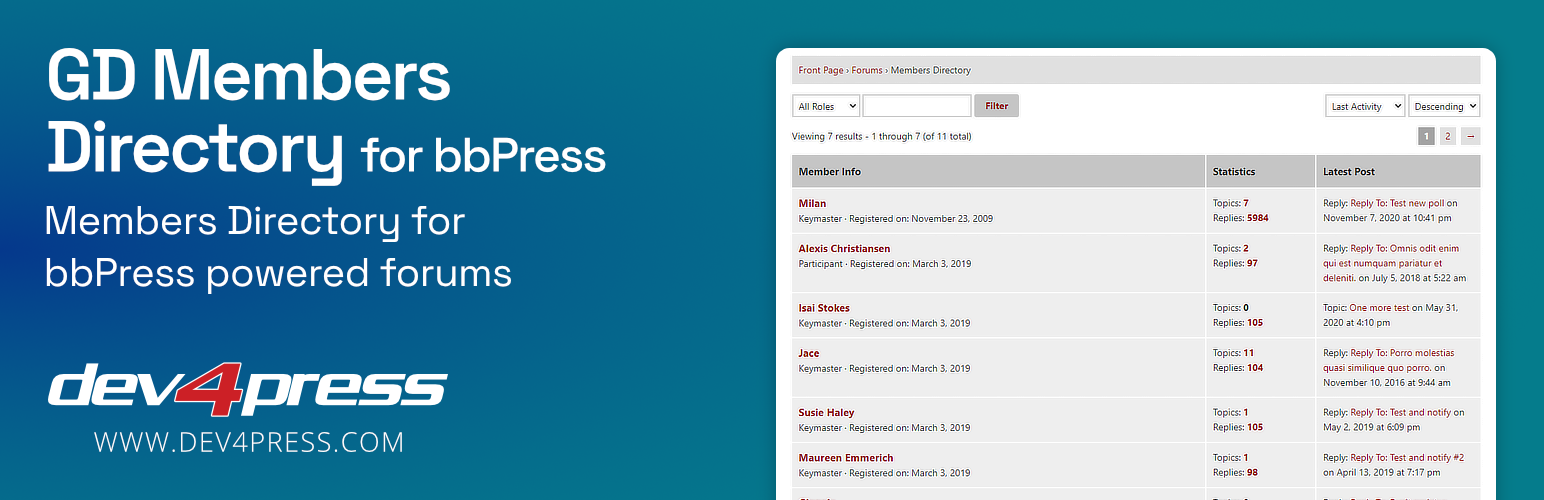
Task: Go to page 2 of results
Action: (x=1448, y=136)
